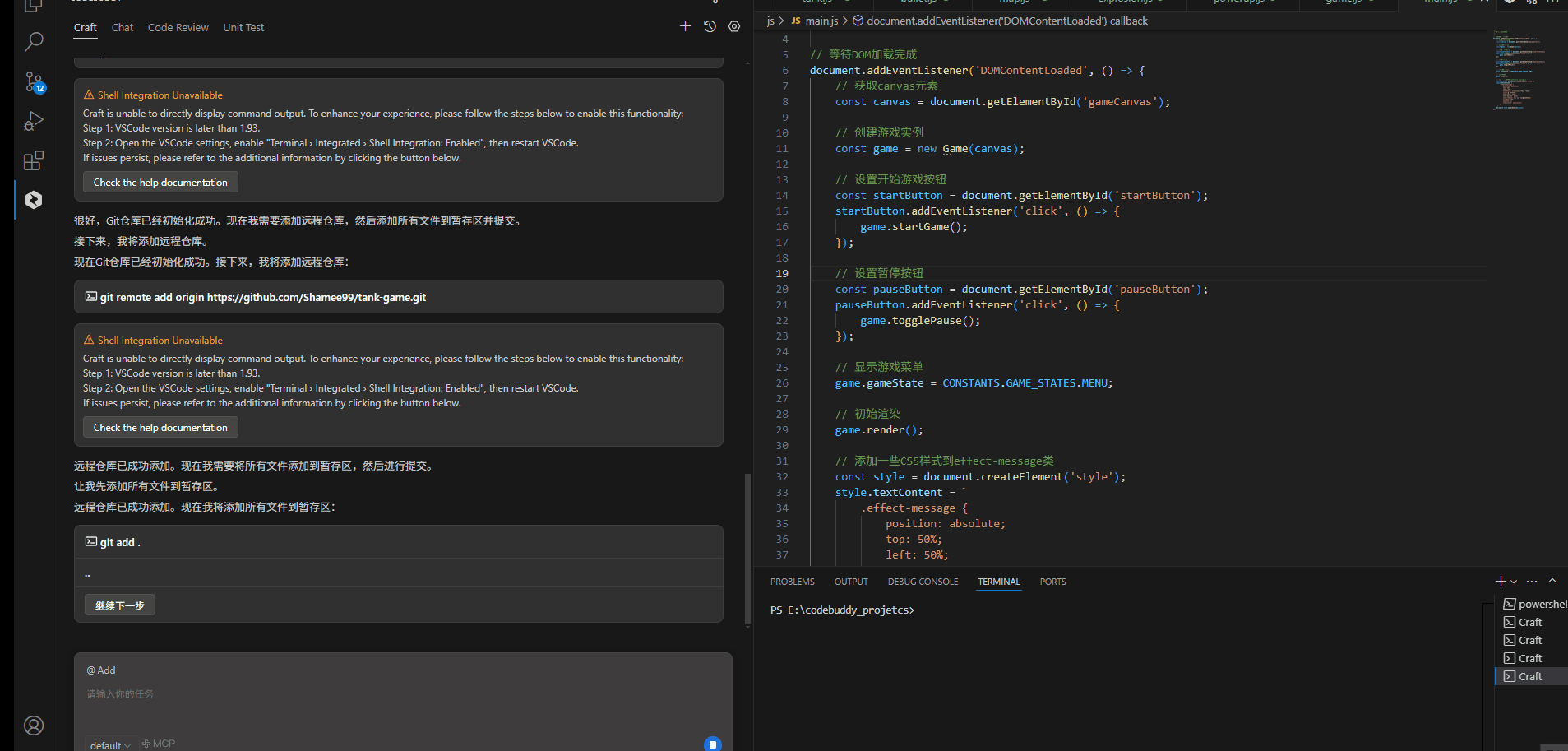Stop the running task
This screenshot has width=1568, height=751.
712,744
